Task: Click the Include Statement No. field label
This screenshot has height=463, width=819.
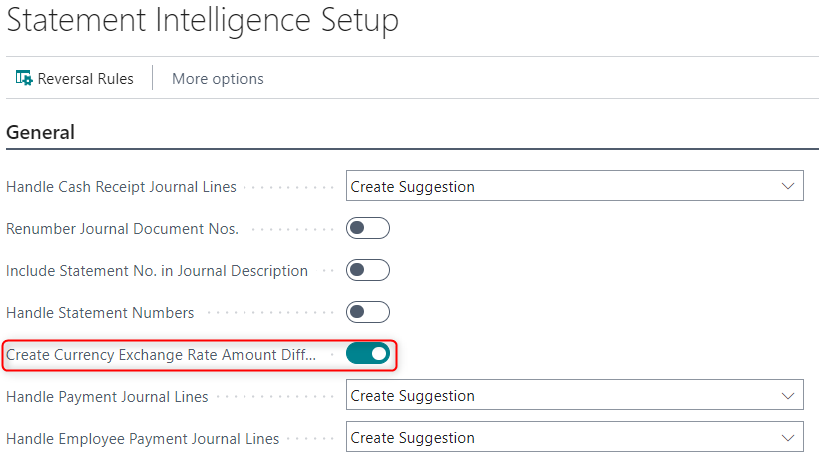Action: [157, 270]
